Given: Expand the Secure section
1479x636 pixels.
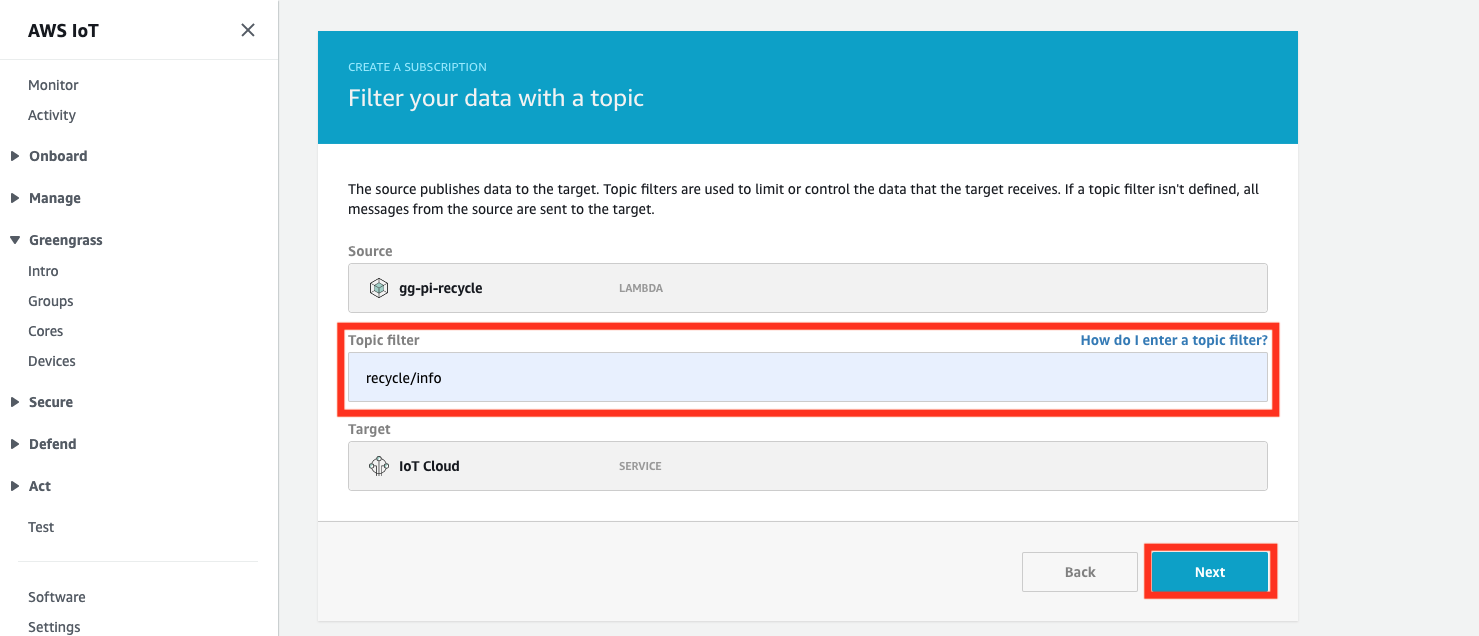Looking at the screenshot, I should click(x=15, y=402).
